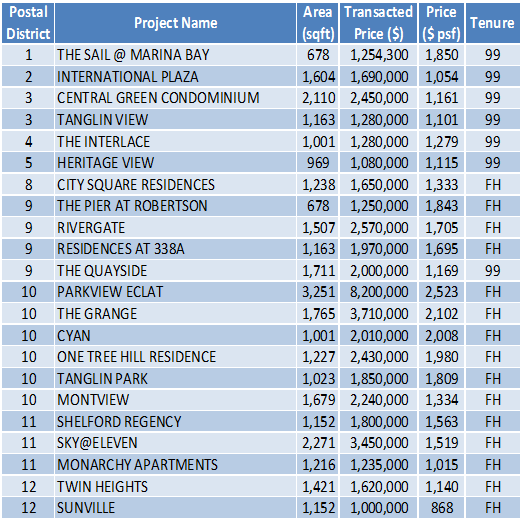Select the INTERNATIONAL PLAZA project cell
The height and width of the screenshot is (521, 523).
point(175,76)
